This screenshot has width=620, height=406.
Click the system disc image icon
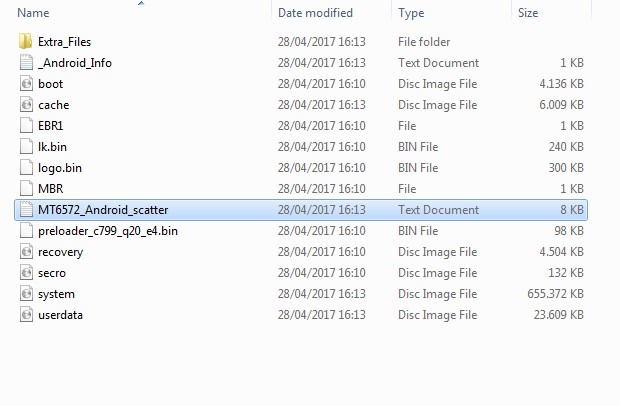point(26,293)
